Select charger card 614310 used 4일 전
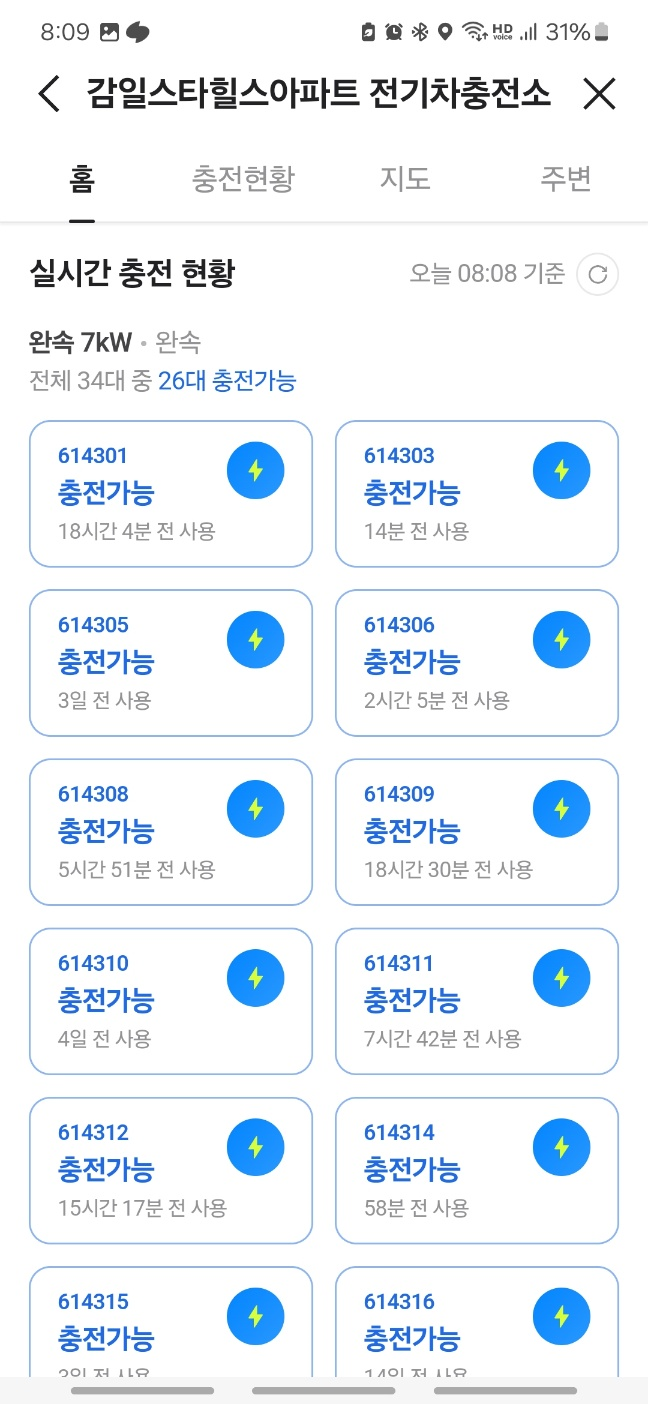The width and height of the screenshot is (648, 1404). [170, 1001]
